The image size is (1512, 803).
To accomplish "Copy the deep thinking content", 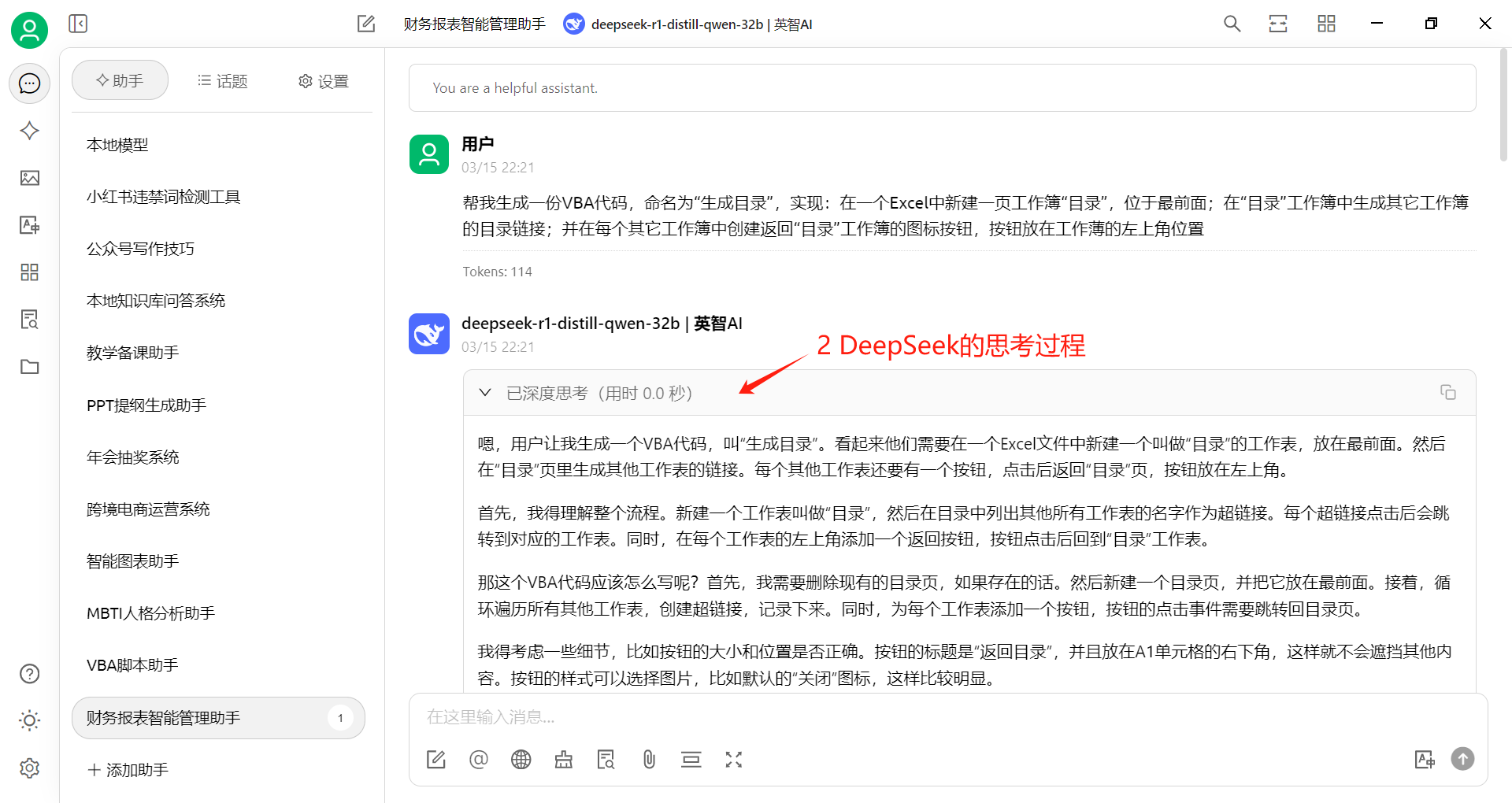I will click(1448, 392).
